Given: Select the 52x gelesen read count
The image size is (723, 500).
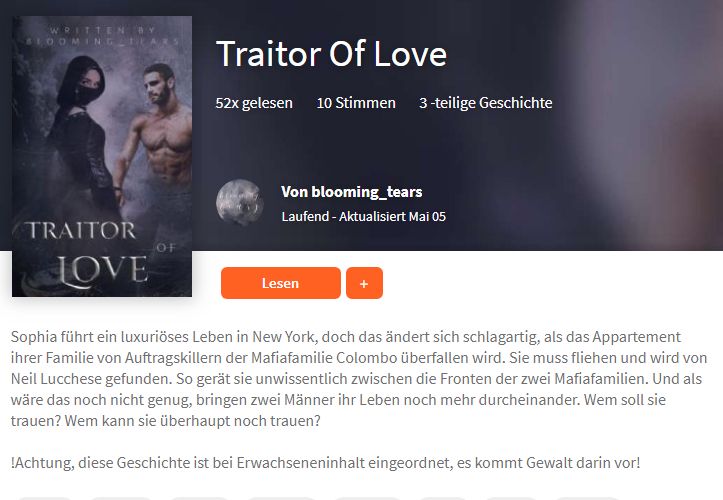Looking at the screenshot, I should (x=254, y=102).
